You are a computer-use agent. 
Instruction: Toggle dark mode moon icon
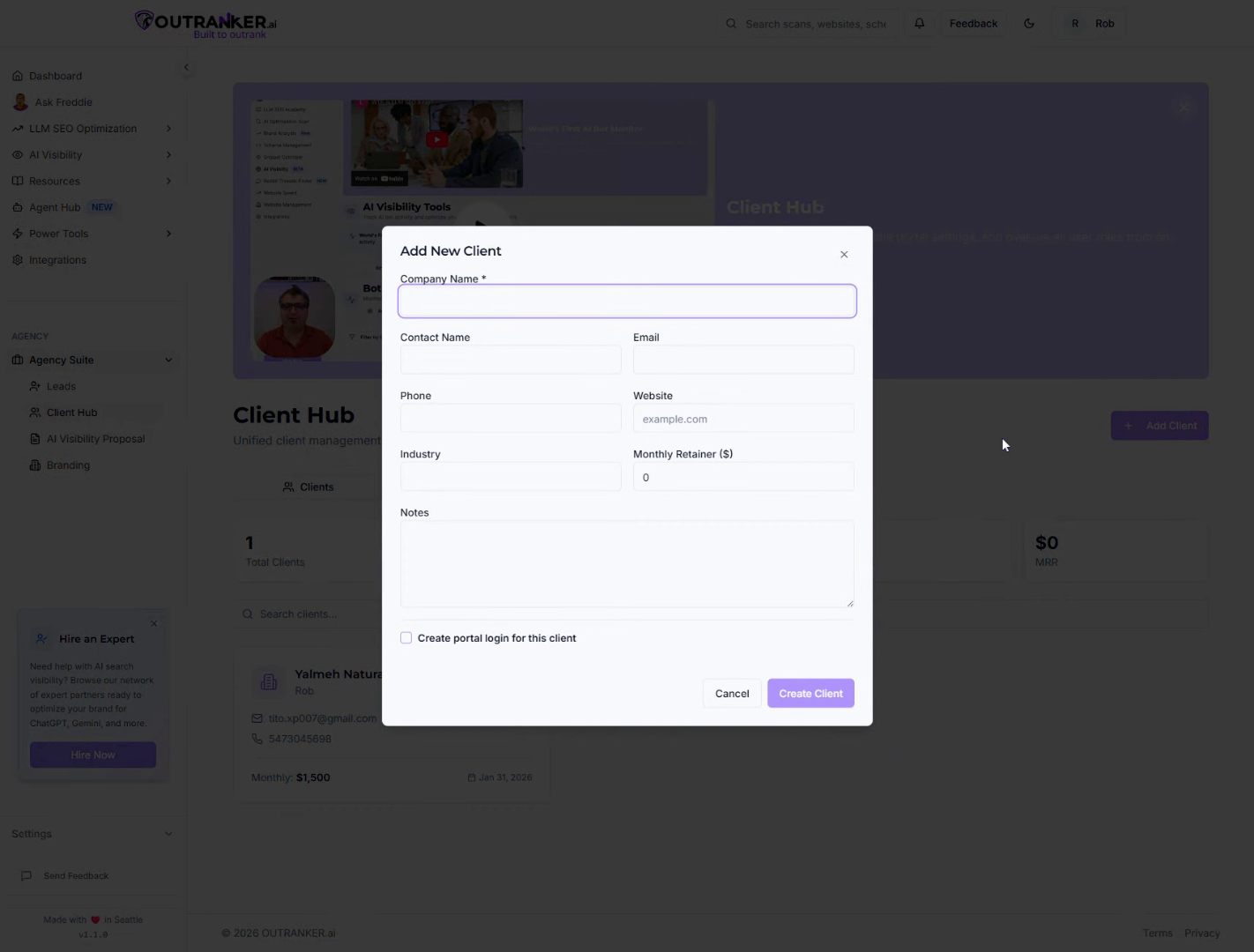tap(1029, 24)
